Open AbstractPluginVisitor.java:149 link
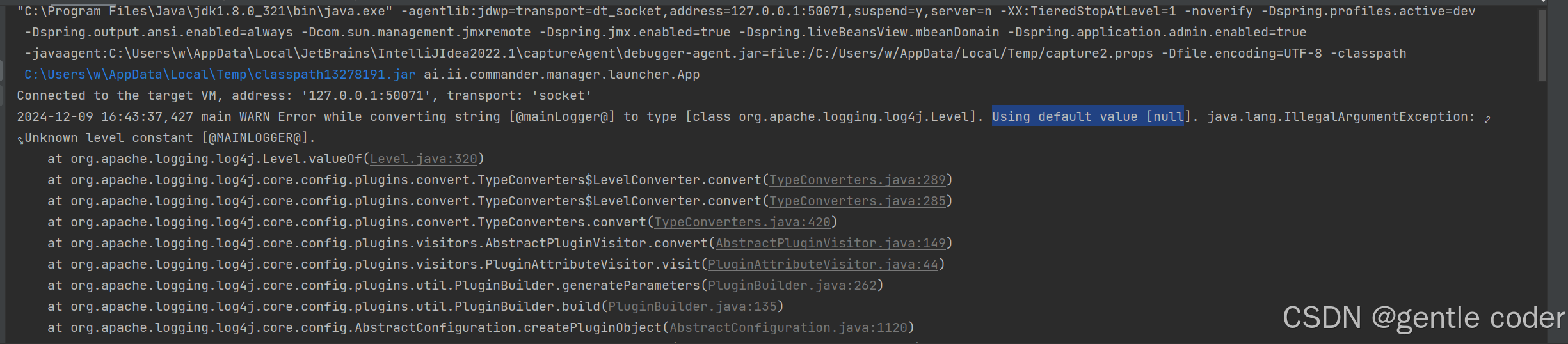 (831, 243)
